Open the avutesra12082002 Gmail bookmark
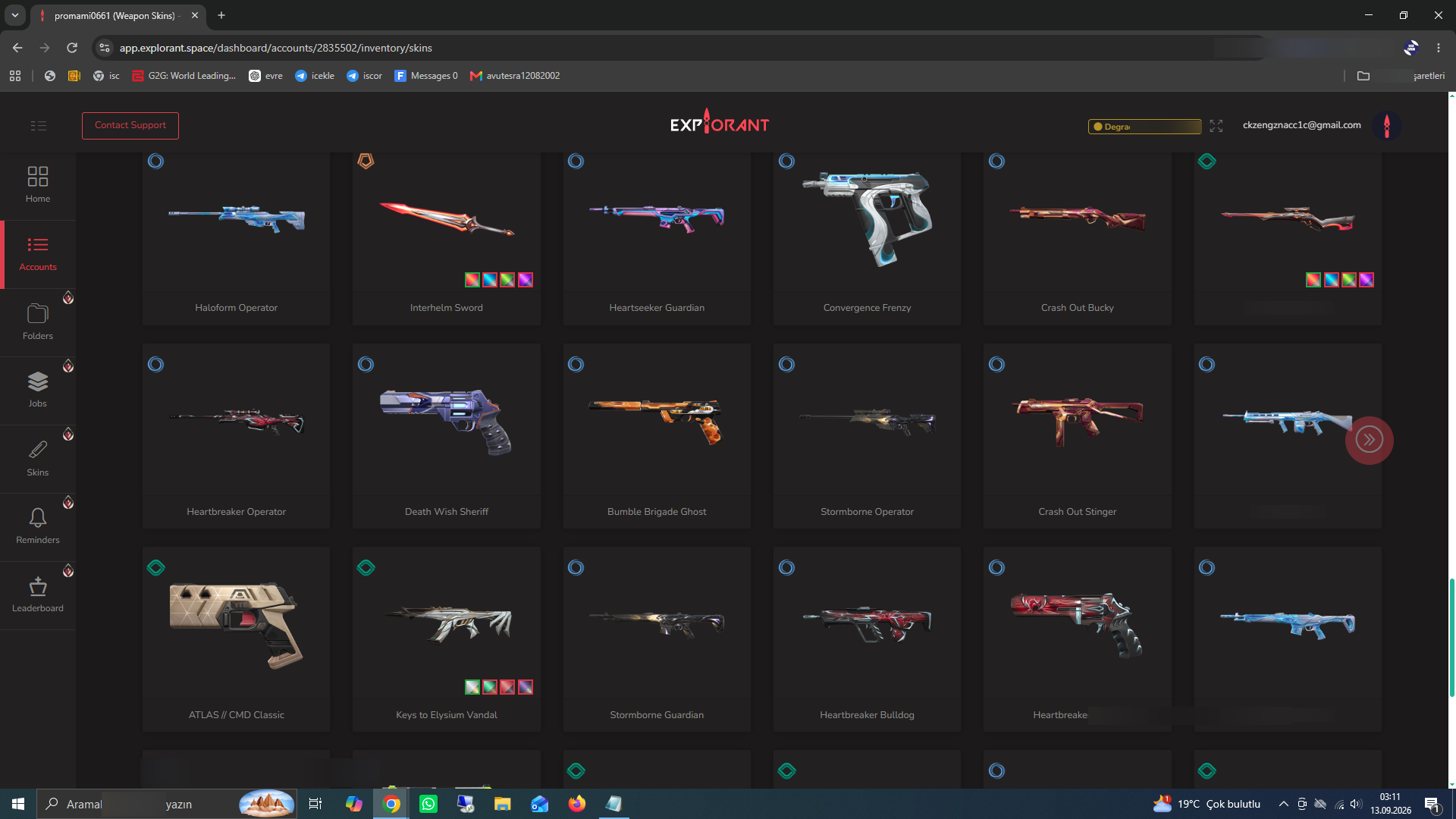 515,76
